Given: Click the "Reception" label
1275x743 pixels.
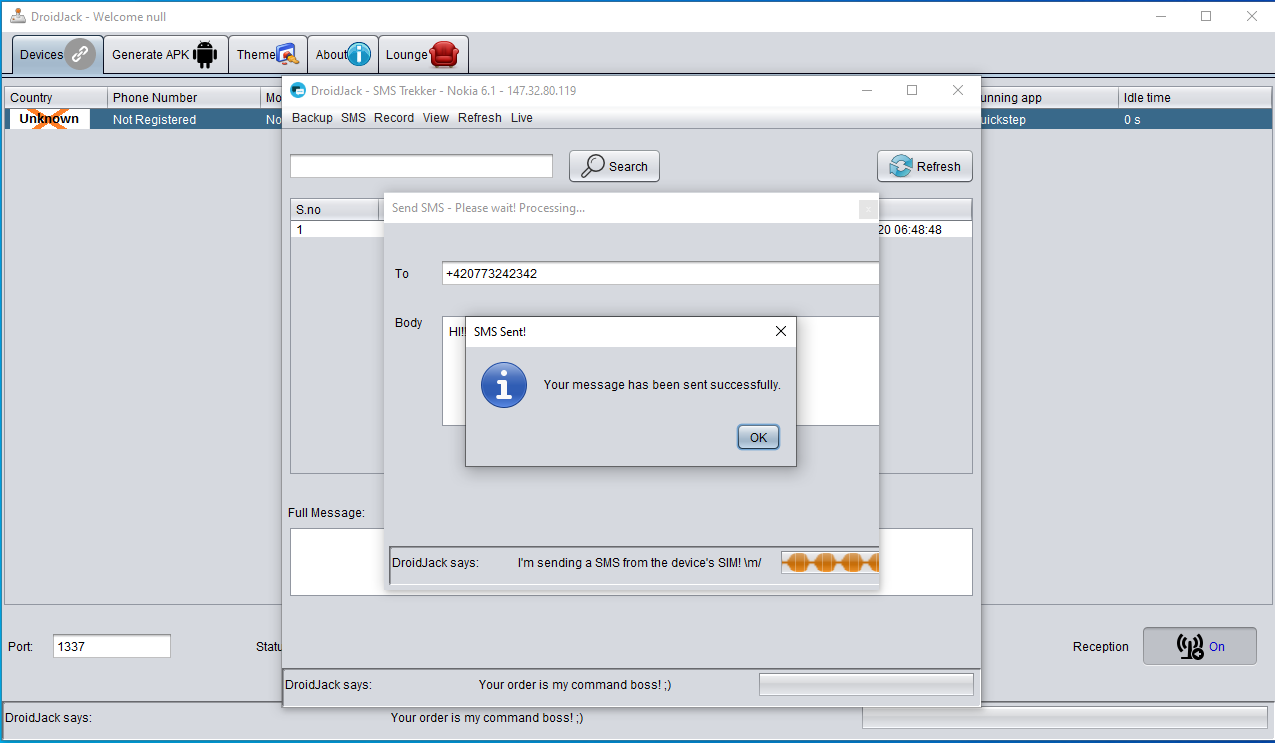Looking at the screenshot, I should [x=1100, y=647].
